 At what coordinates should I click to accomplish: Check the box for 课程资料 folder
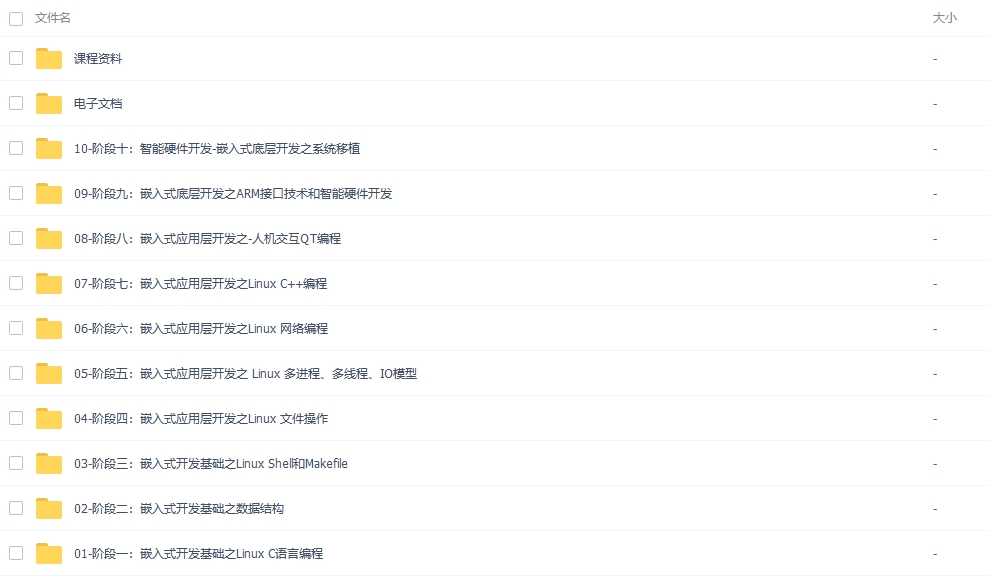coord(16,58)
